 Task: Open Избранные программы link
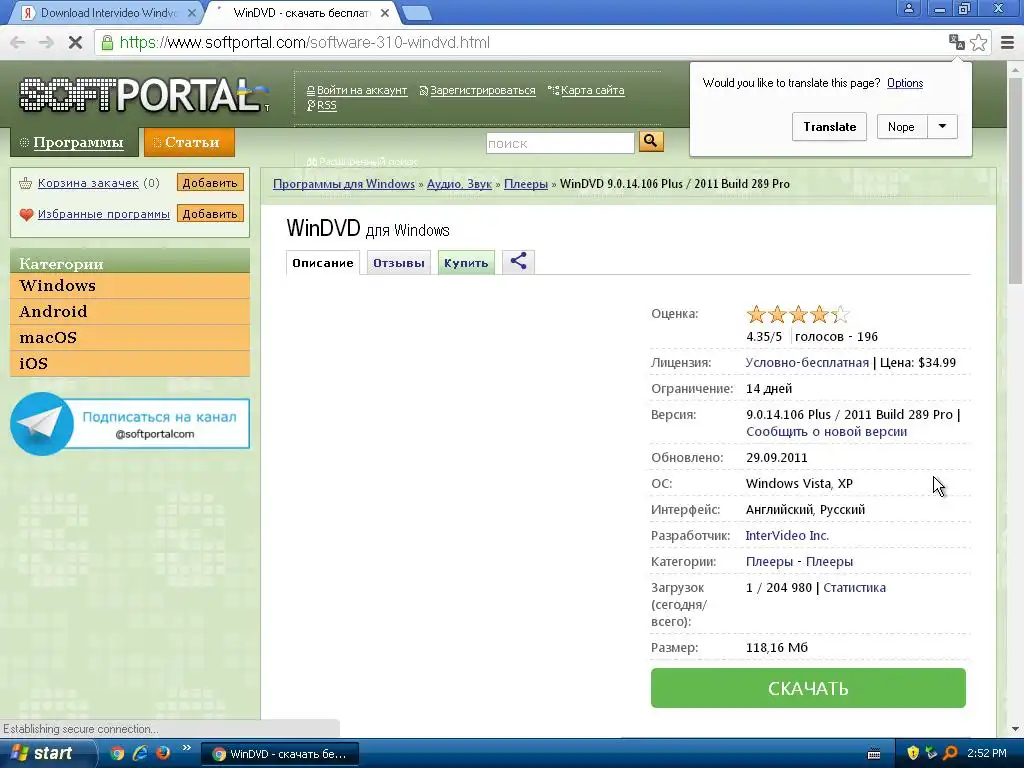coord(104,214)
